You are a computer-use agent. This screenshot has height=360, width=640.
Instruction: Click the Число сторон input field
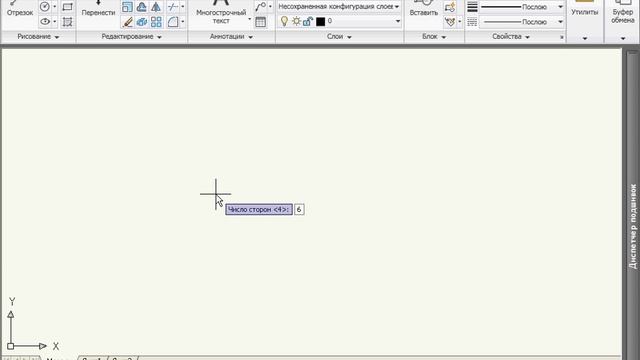pyautogui.click(x=299, y=209)
